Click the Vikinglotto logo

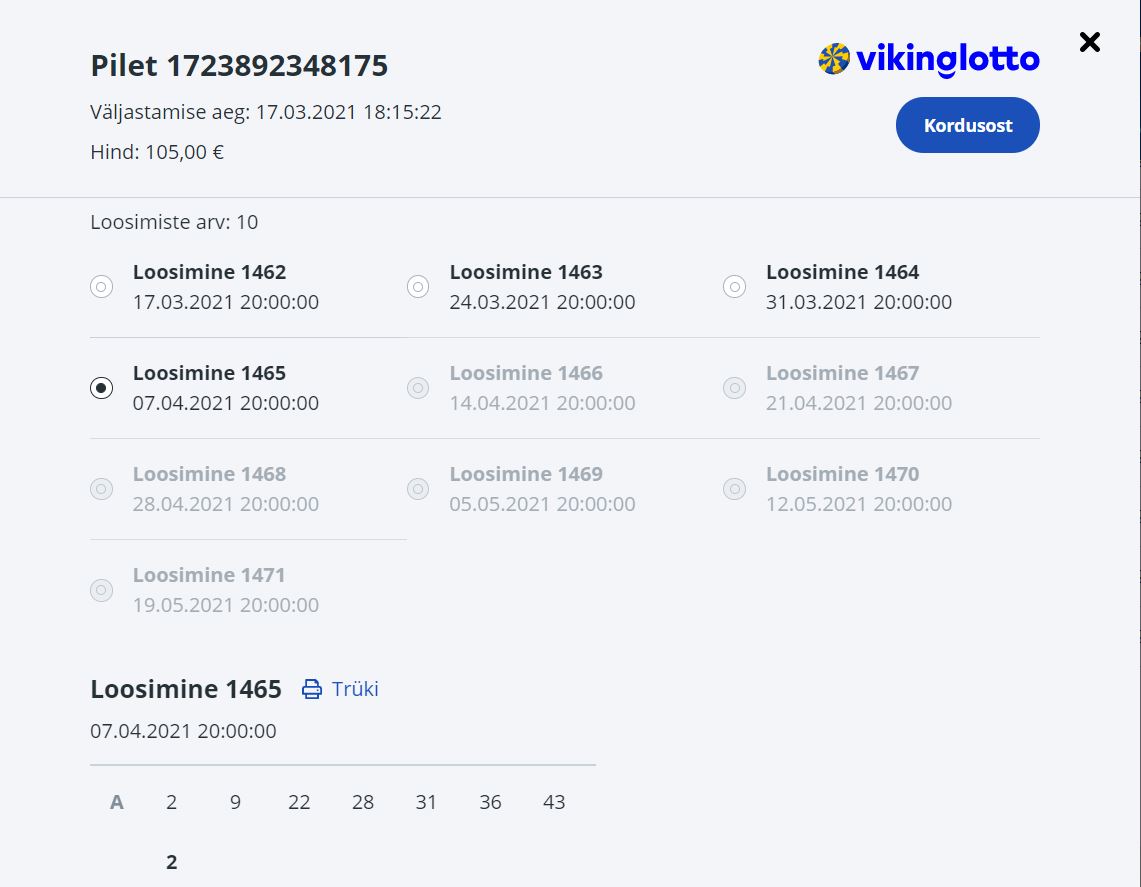tap(929, 60)
